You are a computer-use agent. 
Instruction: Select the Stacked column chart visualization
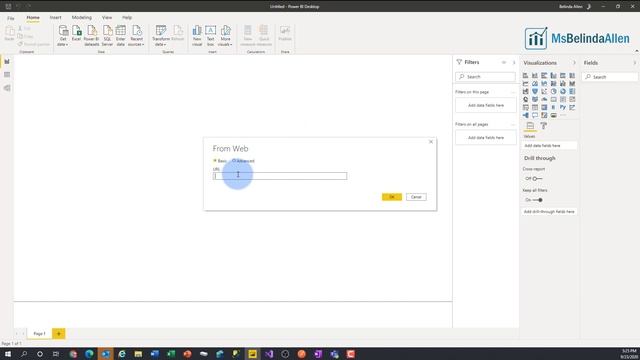(x=535, y=76)
